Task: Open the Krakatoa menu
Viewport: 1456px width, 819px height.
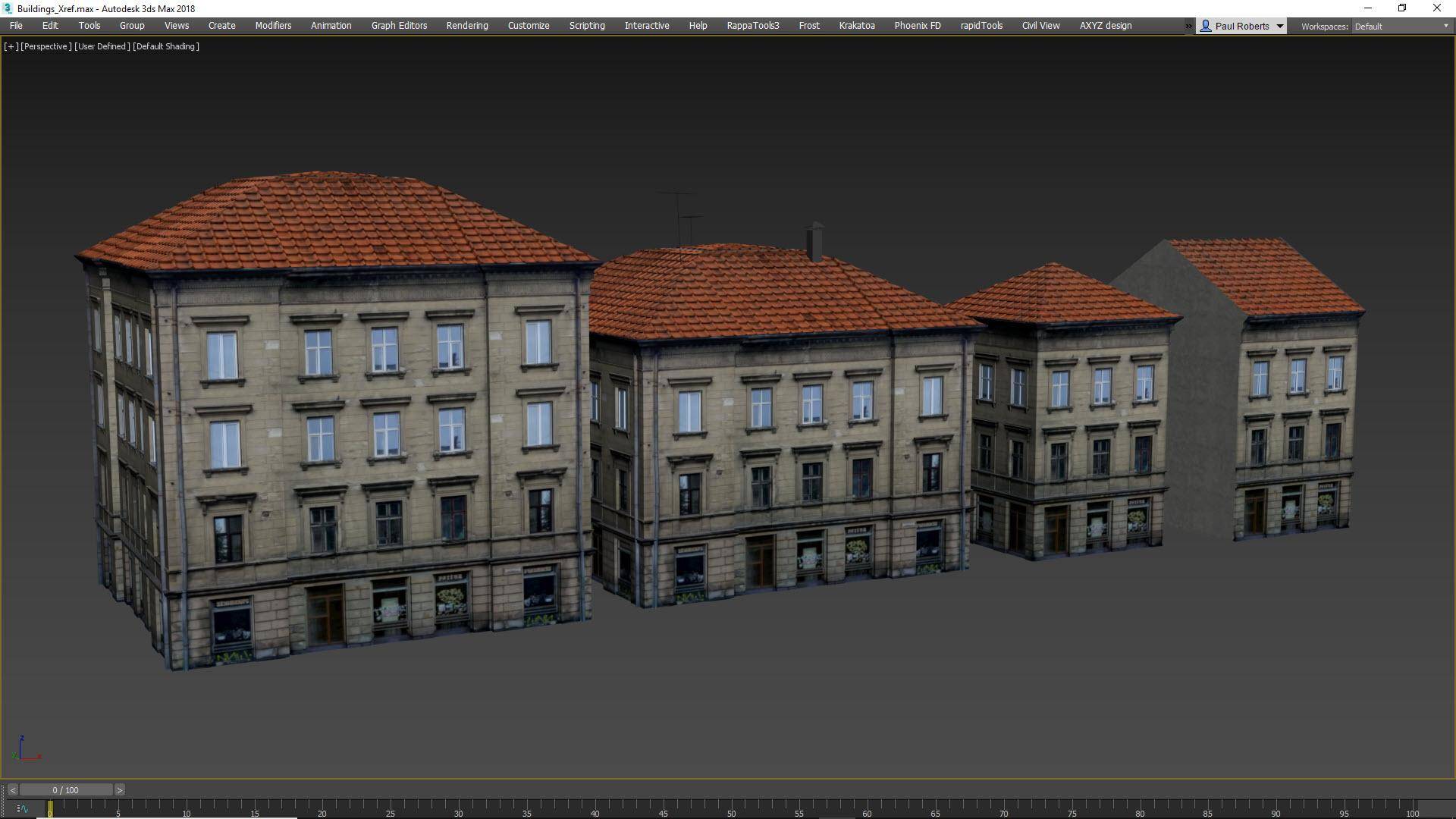Action: pyautogui.click(x=856, y=25)
